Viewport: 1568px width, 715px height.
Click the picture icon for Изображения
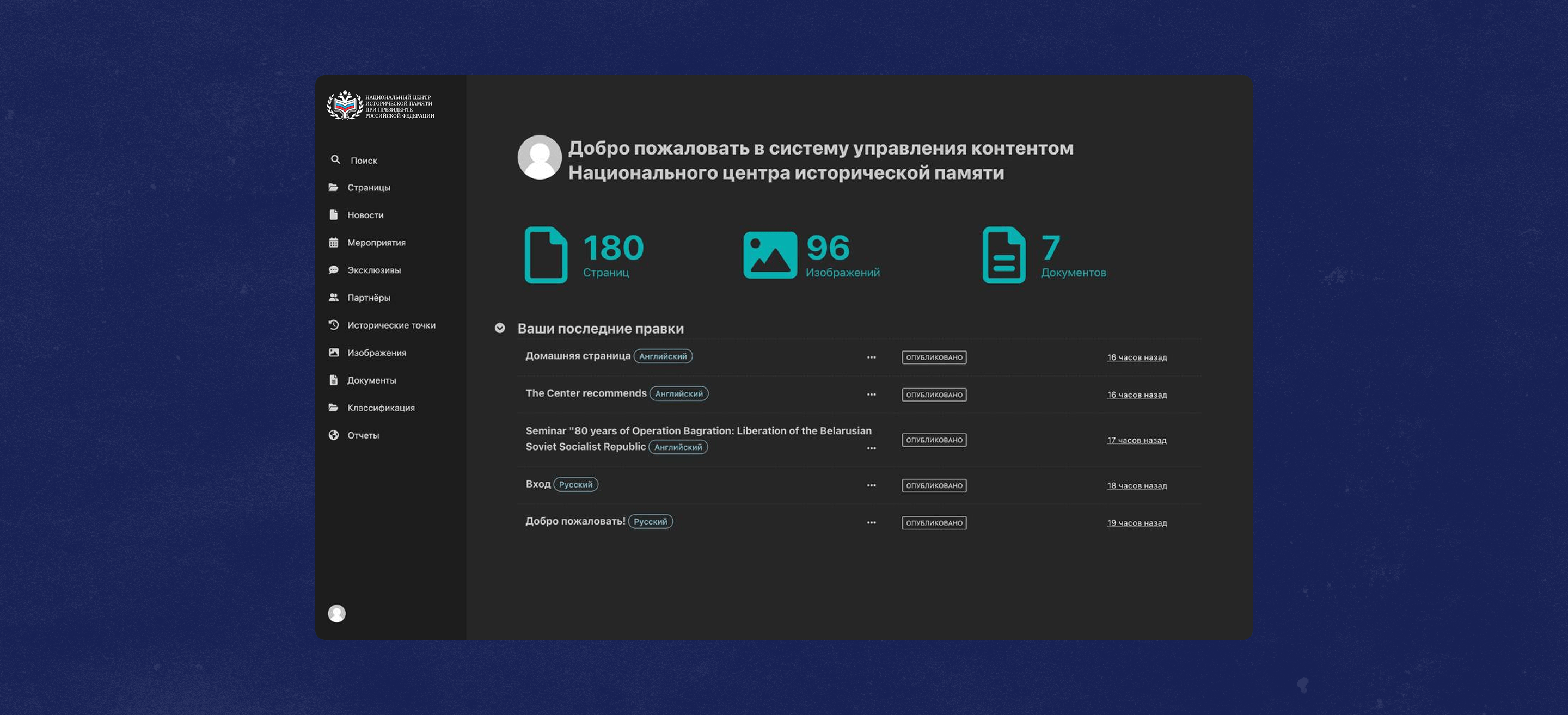[x=334, y=352]
